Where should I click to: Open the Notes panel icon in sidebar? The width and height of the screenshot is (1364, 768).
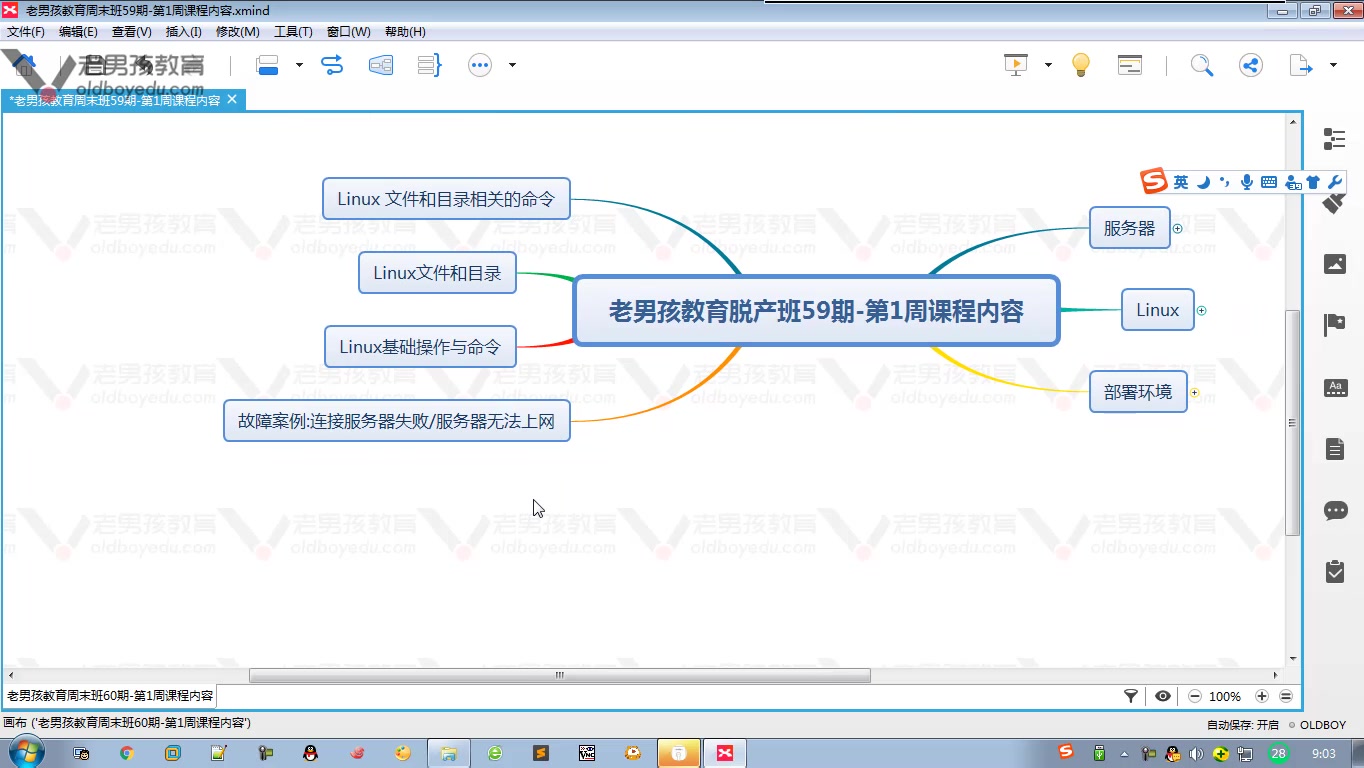tap(1335, 448)
